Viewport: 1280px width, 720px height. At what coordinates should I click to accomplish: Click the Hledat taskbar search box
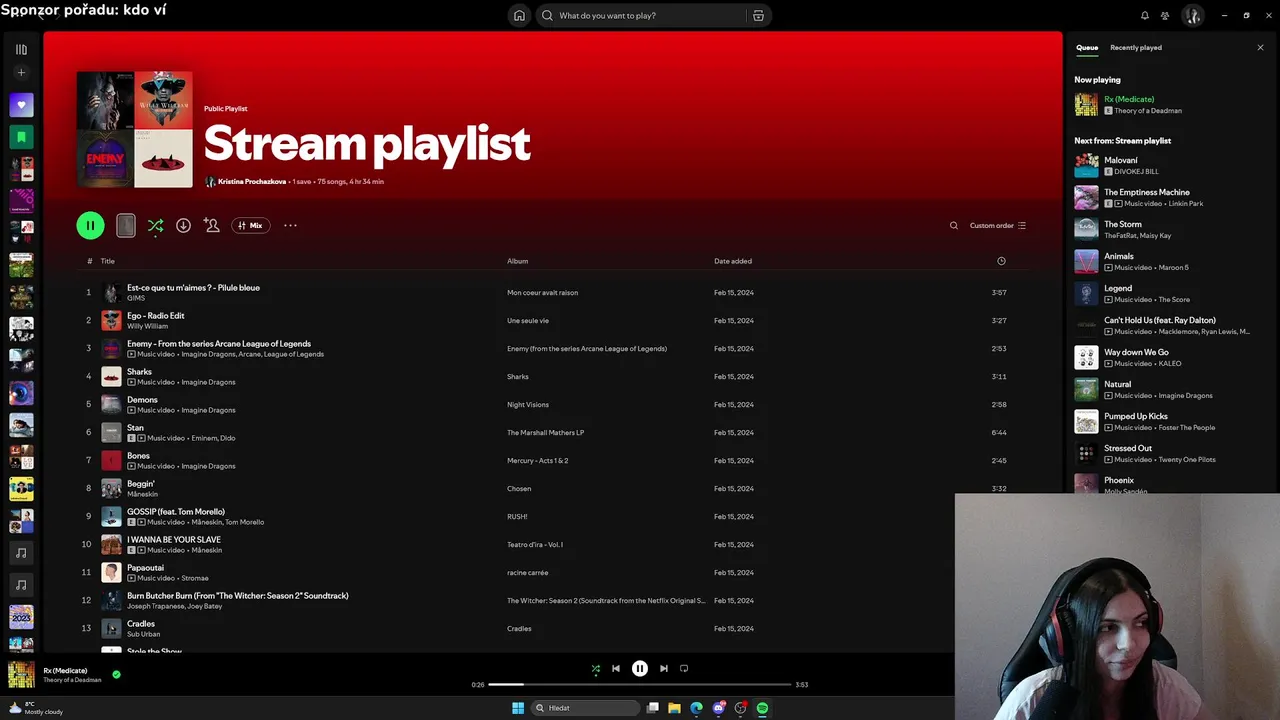[585, 708]
